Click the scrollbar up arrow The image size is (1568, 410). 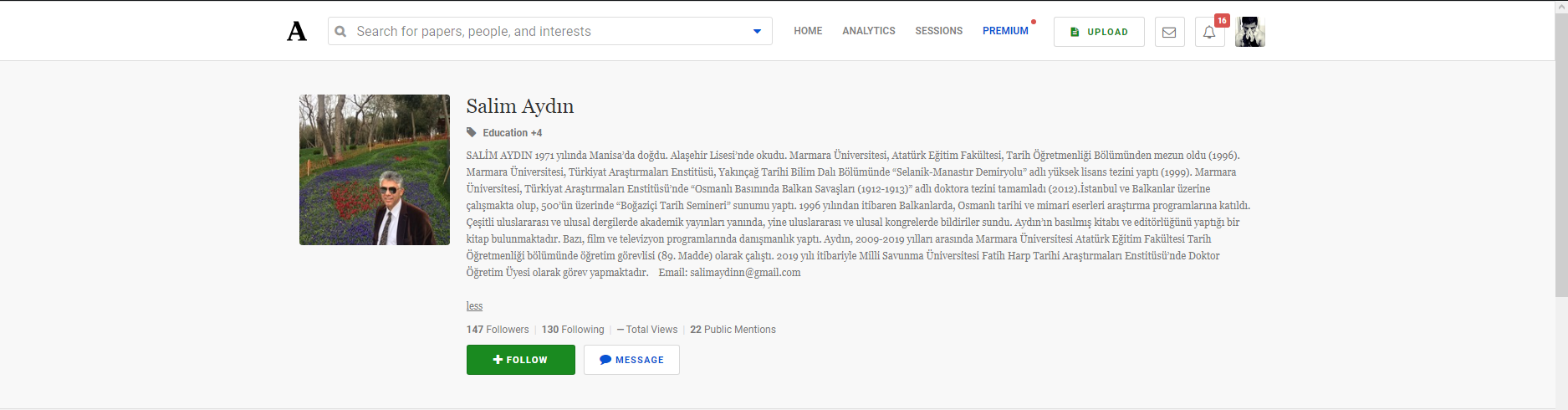click(1560, 7)
